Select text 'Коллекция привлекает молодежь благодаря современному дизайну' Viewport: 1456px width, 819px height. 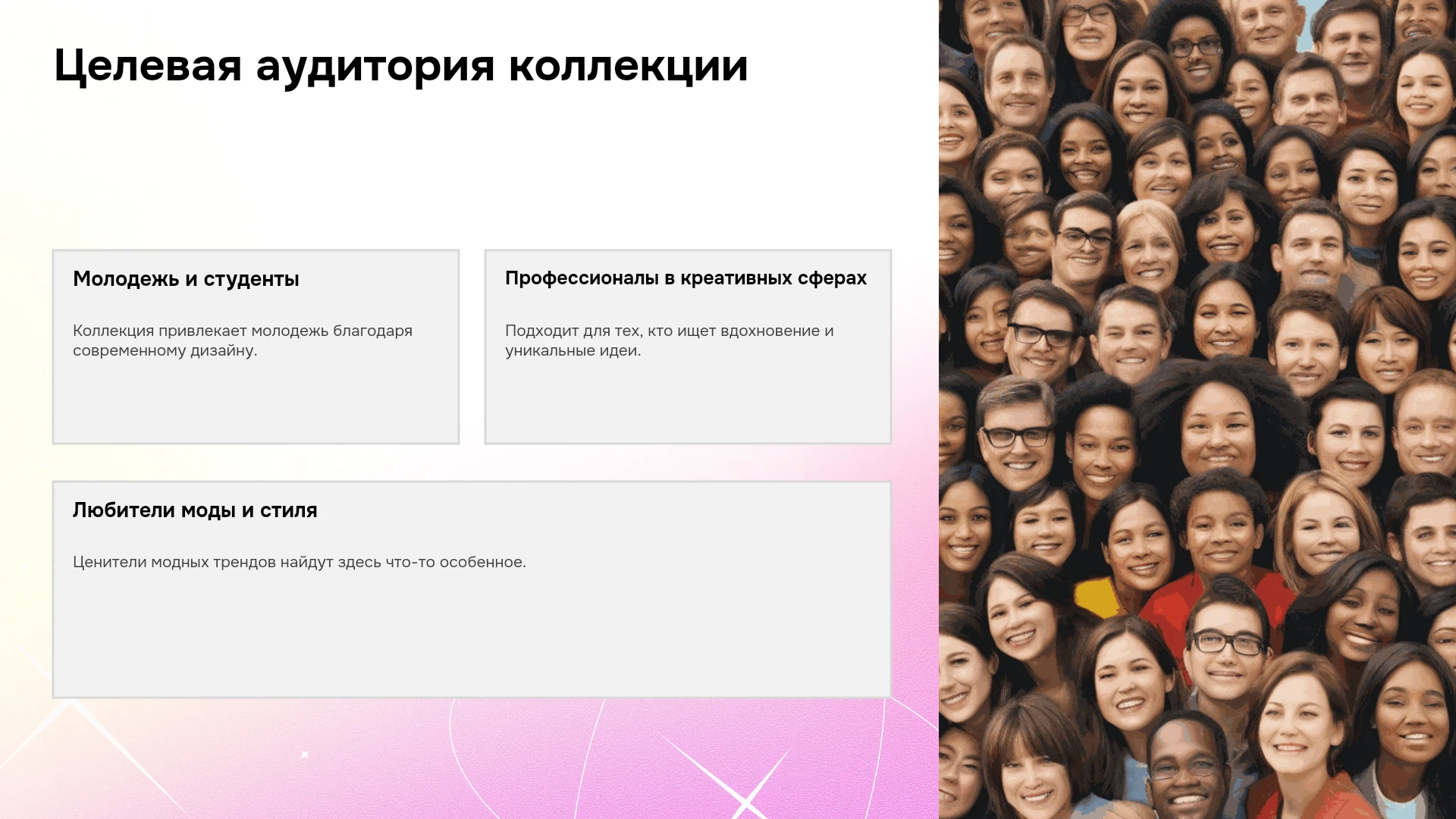[x=243, y=340]
